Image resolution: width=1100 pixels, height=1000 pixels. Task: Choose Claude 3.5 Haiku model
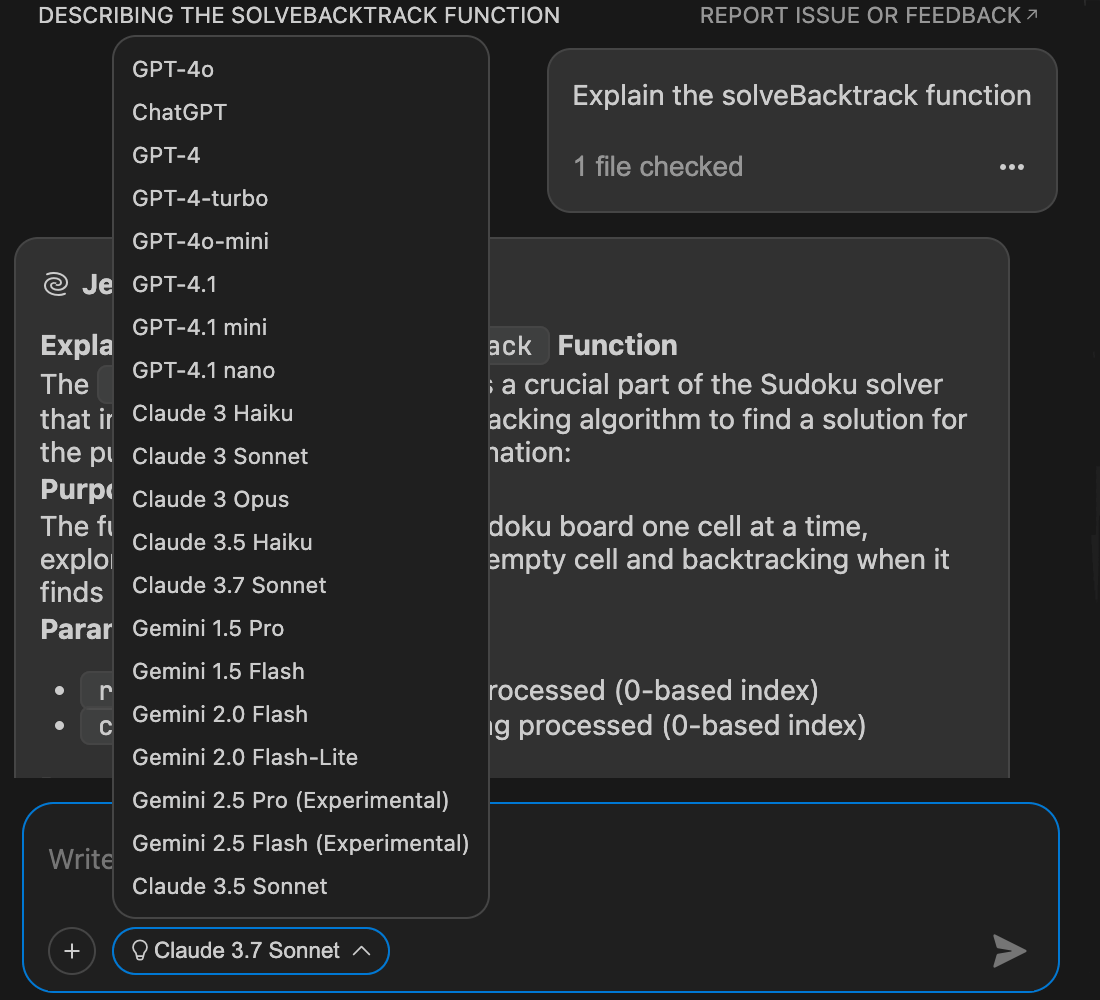(x=222, y=542)
